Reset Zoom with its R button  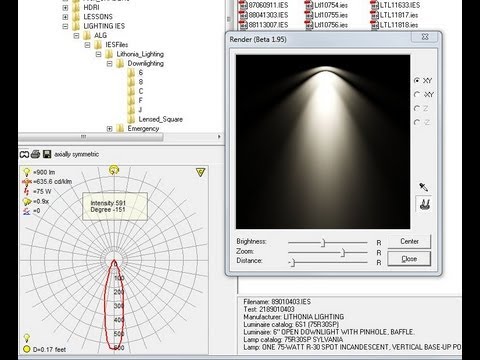(x=379, y=253)
